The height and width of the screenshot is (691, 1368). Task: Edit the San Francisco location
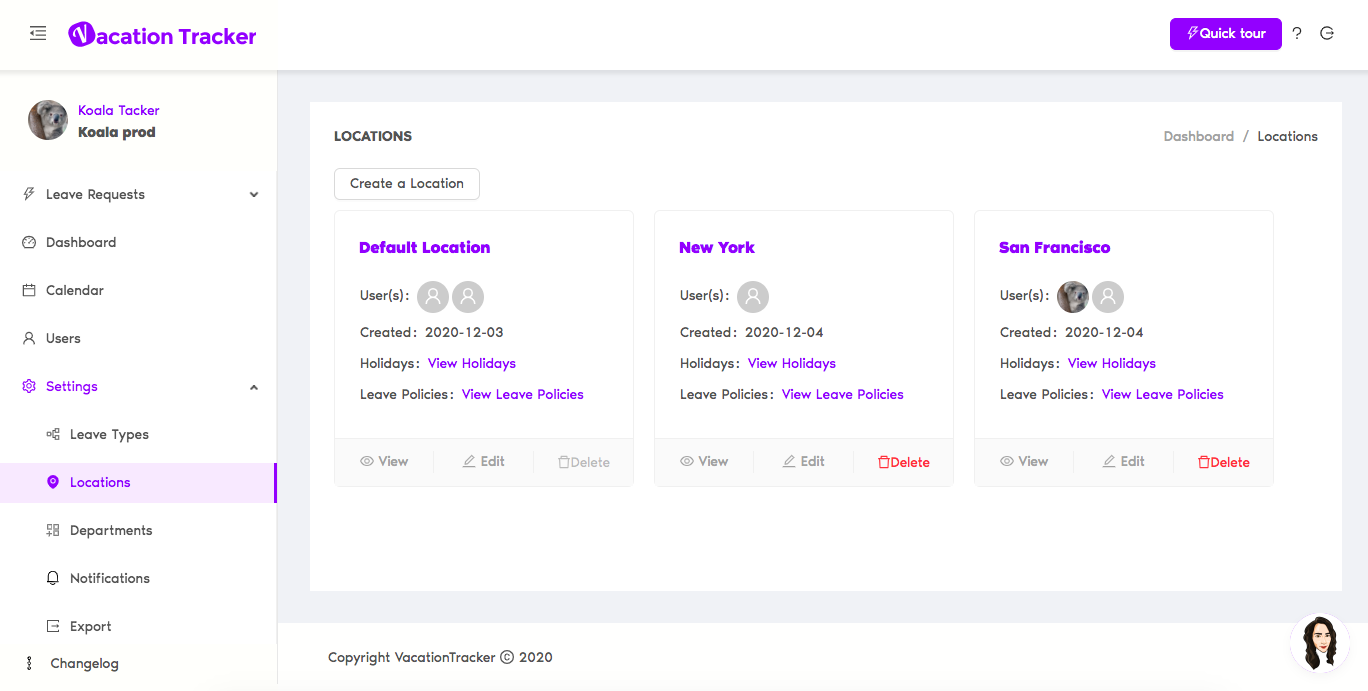pos(1124,461)
